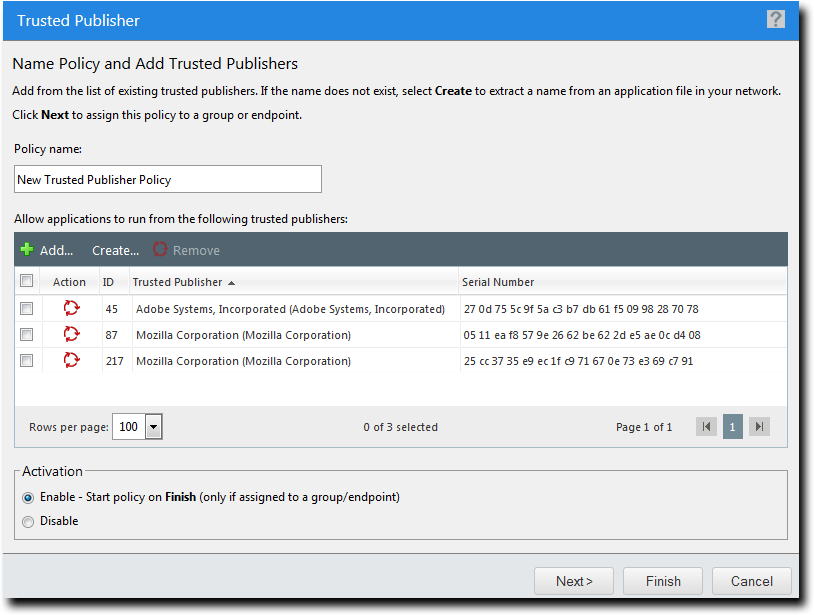Click action icon for ID 87 row

pos(71,334)
